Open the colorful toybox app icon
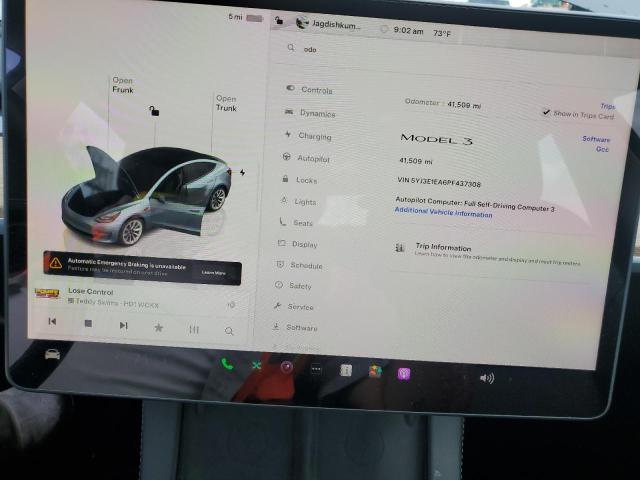The image size is (640, 480). pos(375,372)
